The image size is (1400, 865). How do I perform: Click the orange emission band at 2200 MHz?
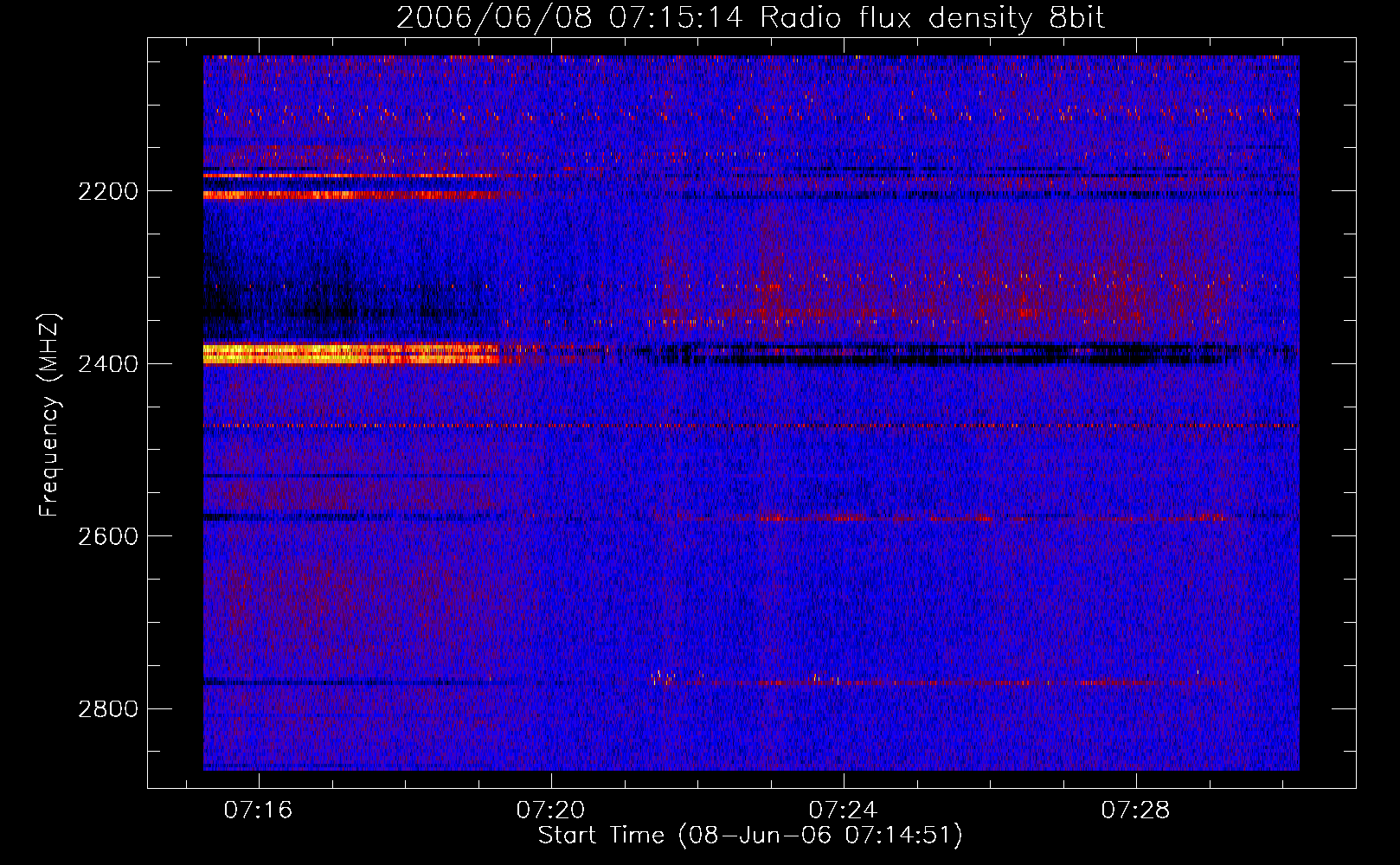353,195
